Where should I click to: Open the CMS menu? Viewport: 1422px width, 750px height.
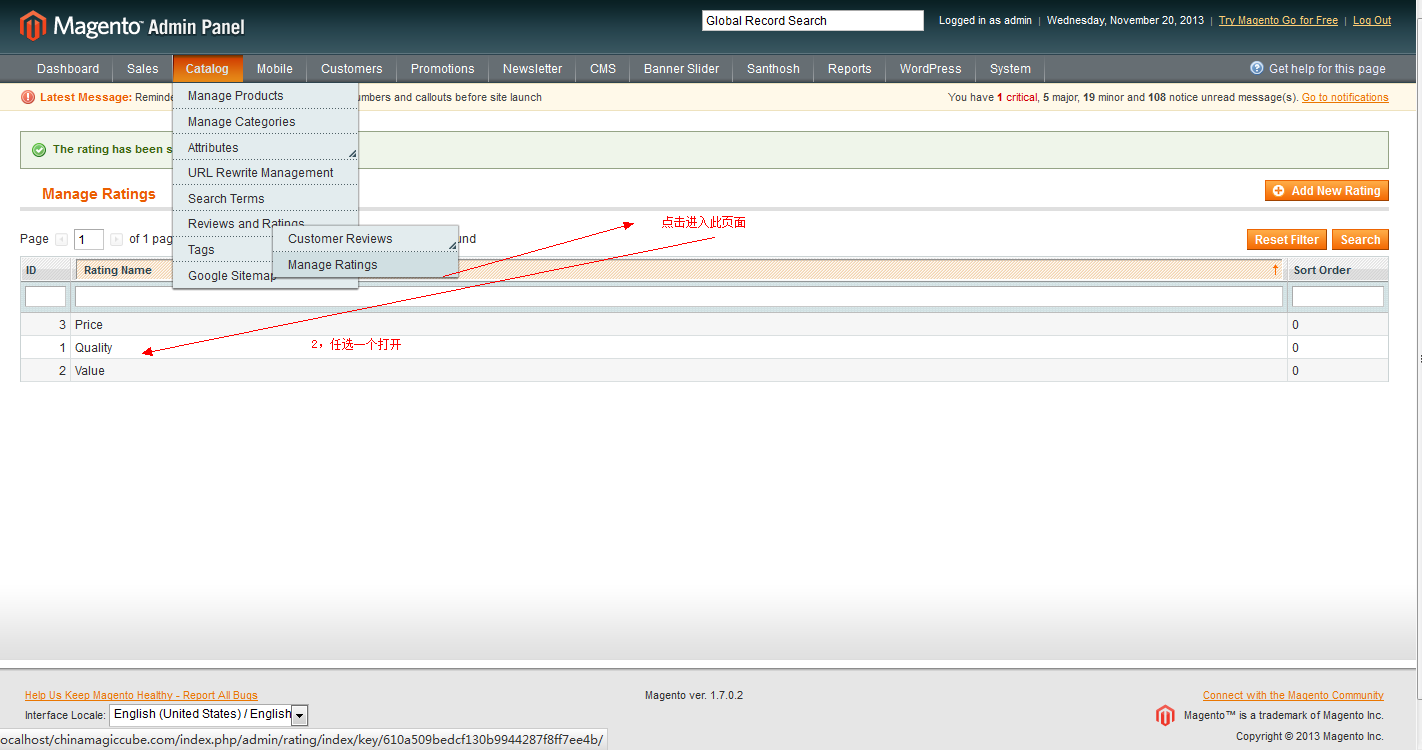[603, 69]
